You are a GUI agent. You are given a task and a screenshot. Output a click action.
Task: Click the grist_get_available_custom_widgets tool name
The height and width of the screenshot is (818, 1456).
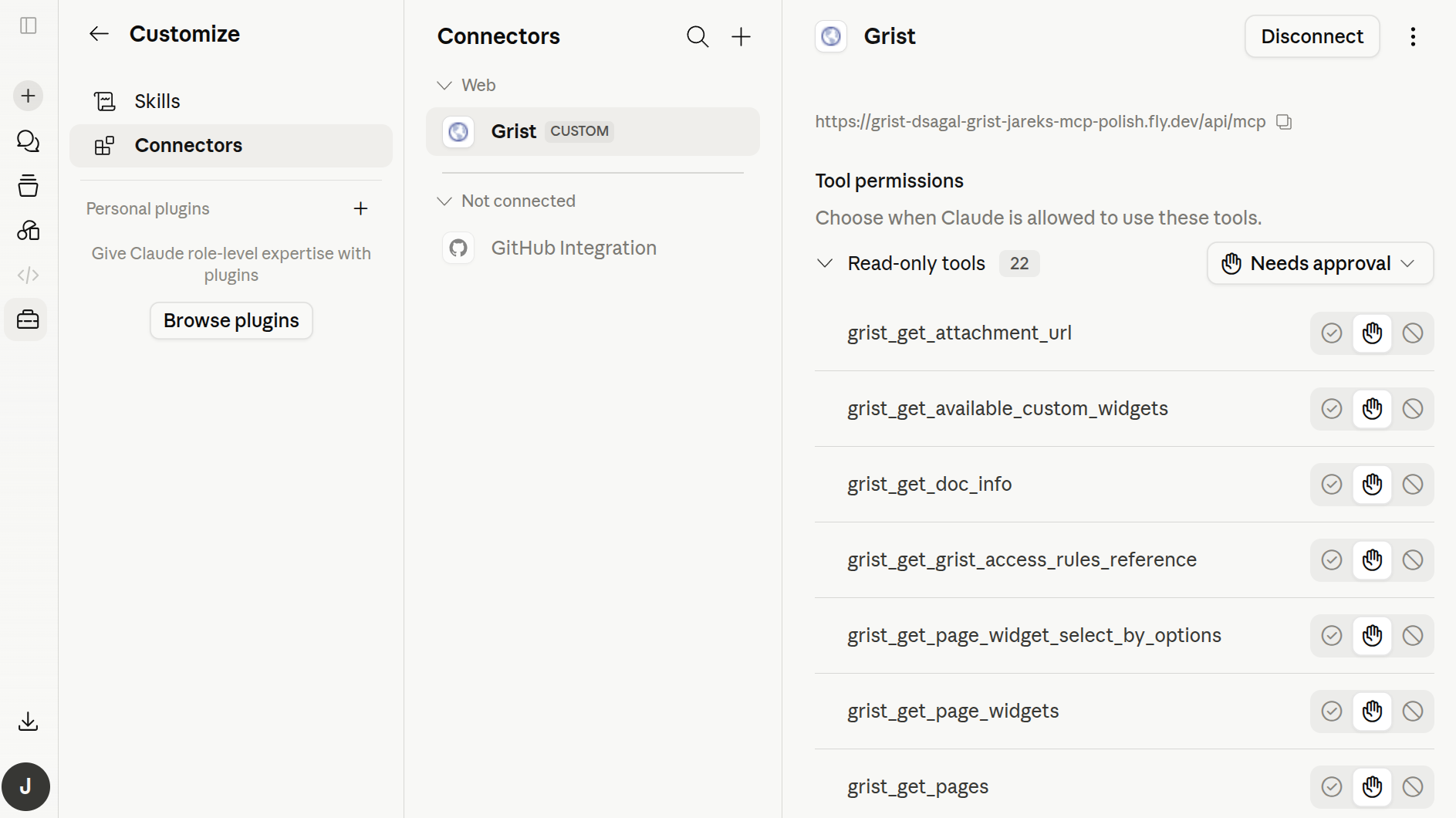tap(1008, 408)
